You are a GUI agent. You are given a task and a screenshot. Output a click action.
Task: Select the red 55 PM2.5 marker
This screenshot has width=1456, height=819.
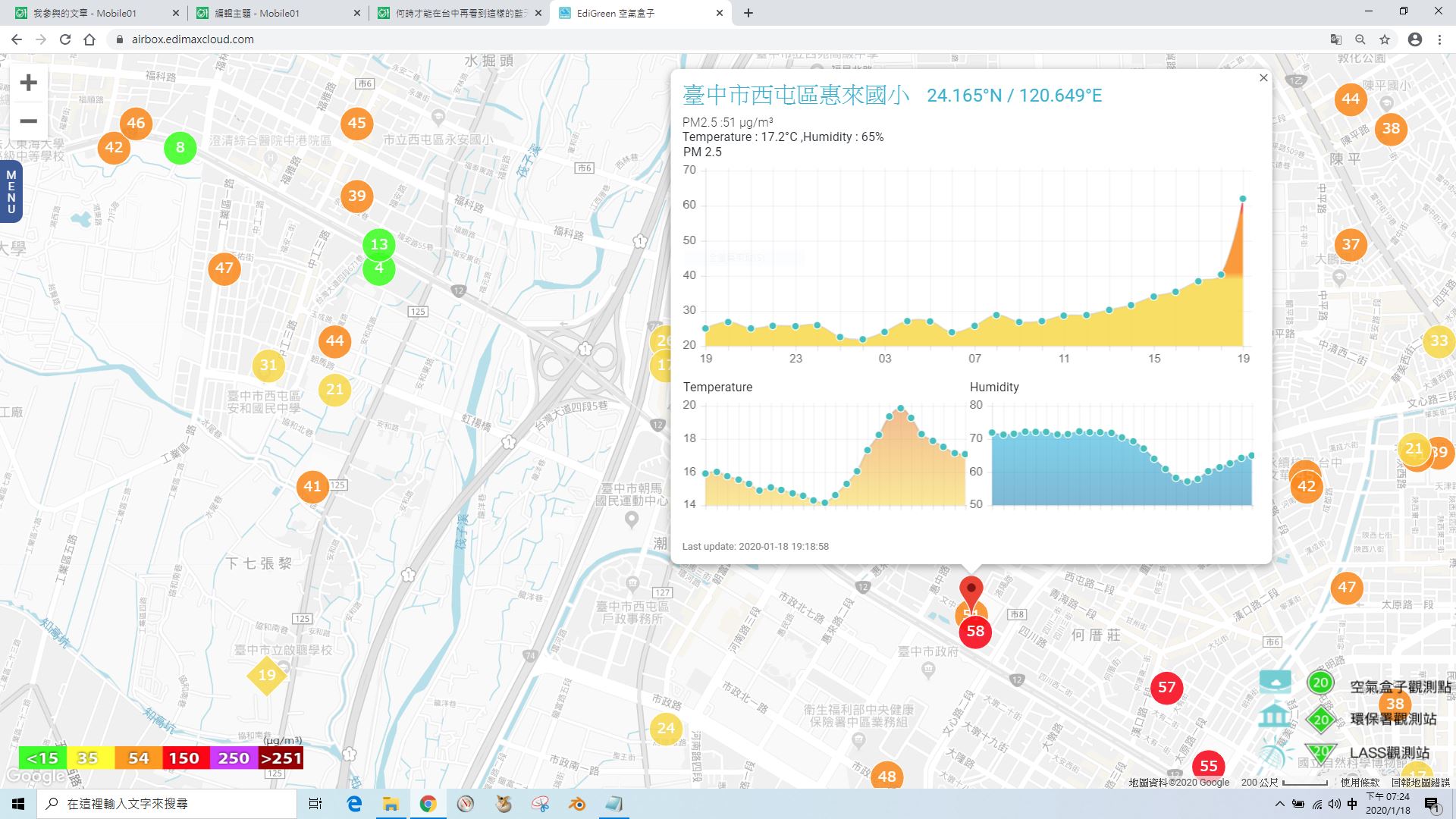pos(1209,766)
